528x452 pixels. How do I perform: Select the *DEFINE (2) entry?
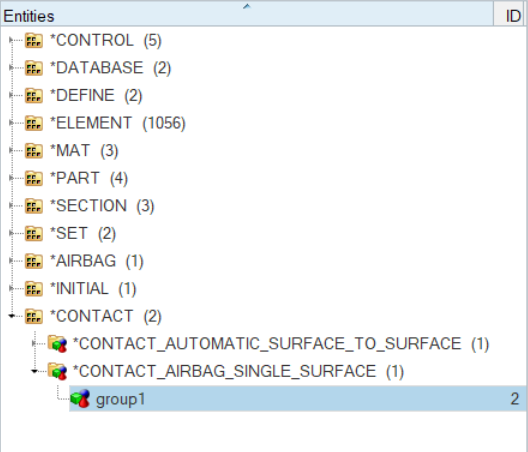point(96,96)
